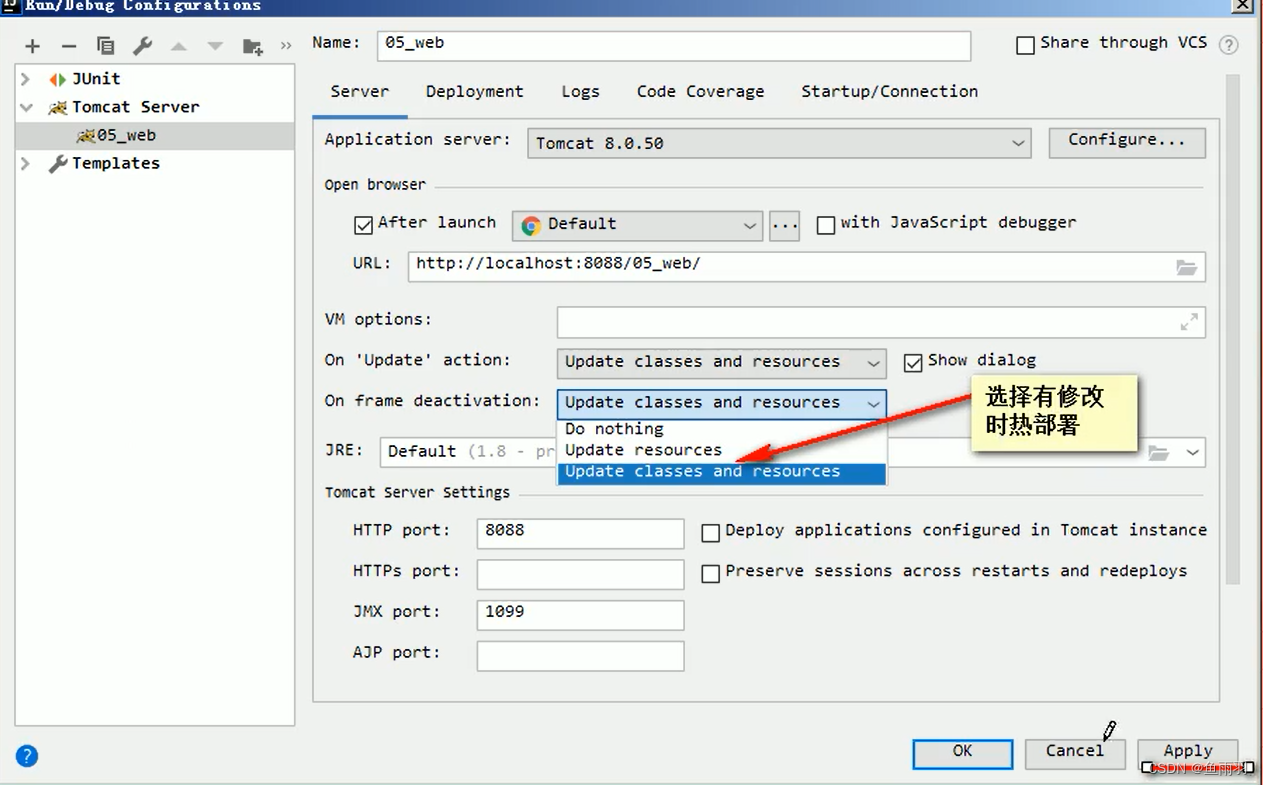This screenshot has width=1263, height=785.
Task: Switch to Code Coverage tab
Action: (700, 92)
